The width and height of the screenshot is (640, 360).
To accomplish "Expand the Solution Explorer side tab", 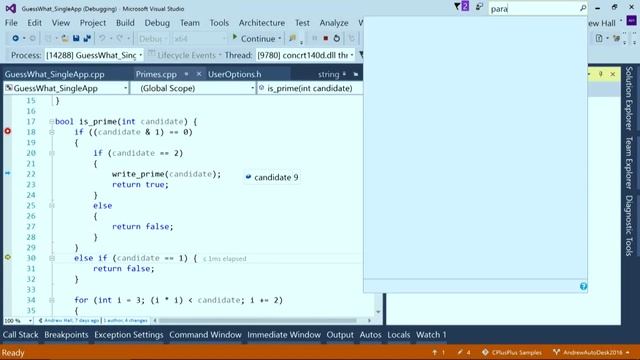I will [629, 98].
